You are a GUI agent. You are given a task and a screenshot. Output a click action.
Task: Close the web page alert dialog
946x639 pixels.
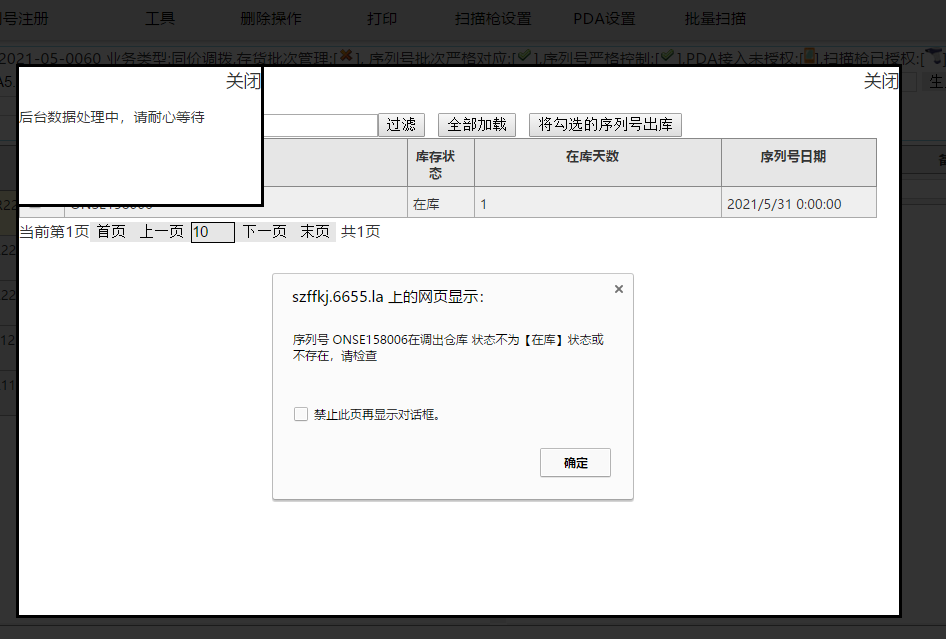tap(618, 289)
